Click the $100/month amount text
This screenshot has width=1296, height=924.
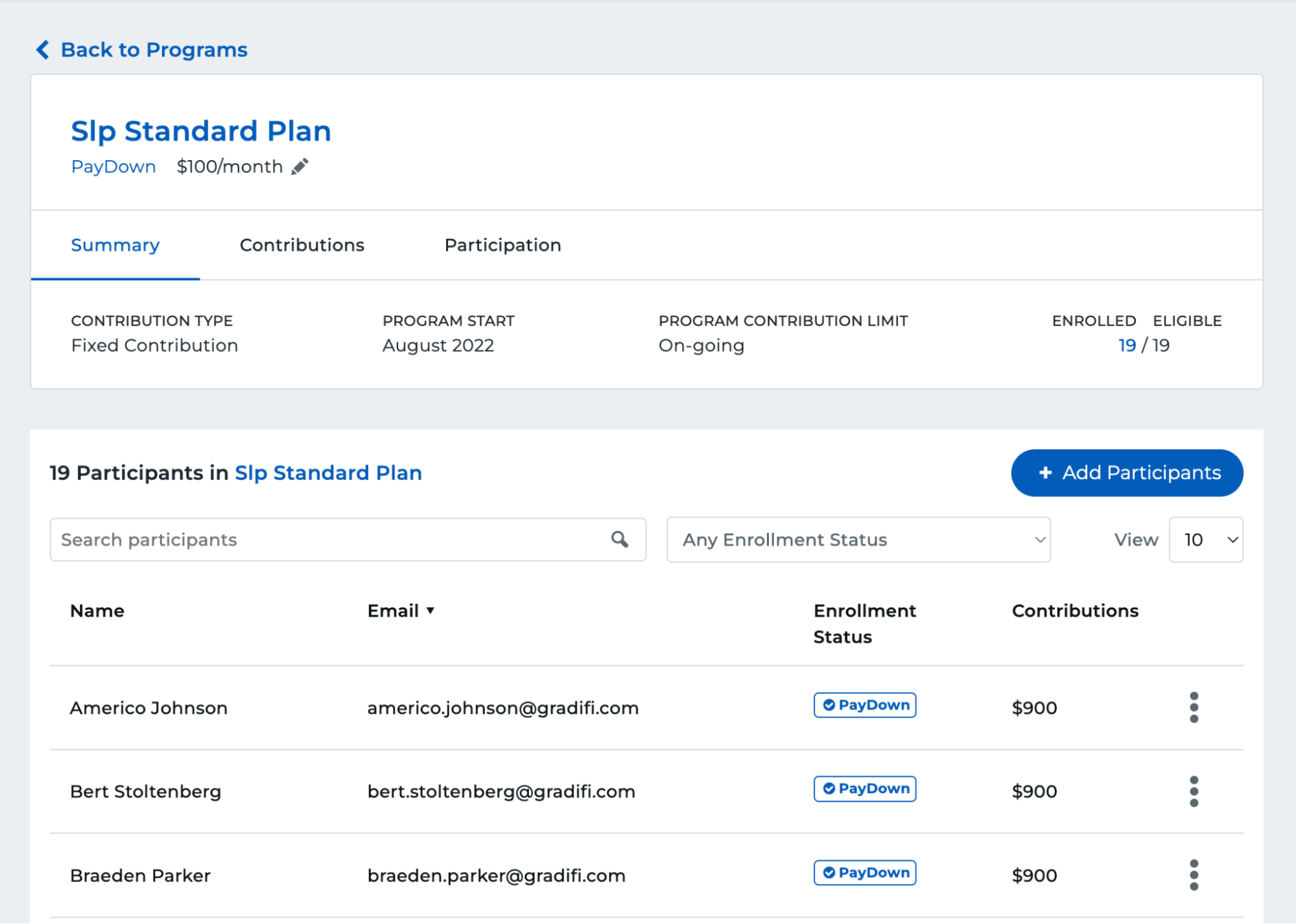click(x=230, y=167)
